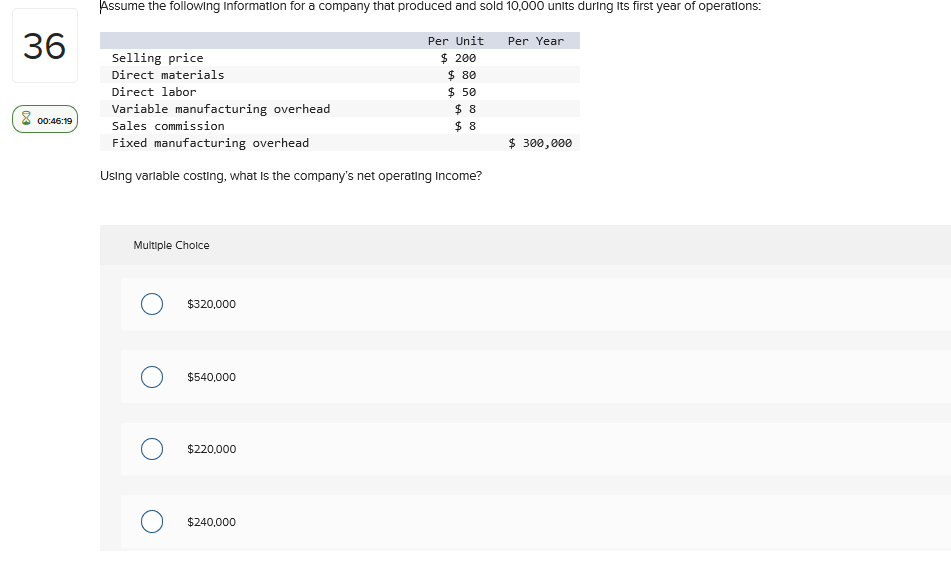Pick the $220,000 radio button

(x=152, y=449)
